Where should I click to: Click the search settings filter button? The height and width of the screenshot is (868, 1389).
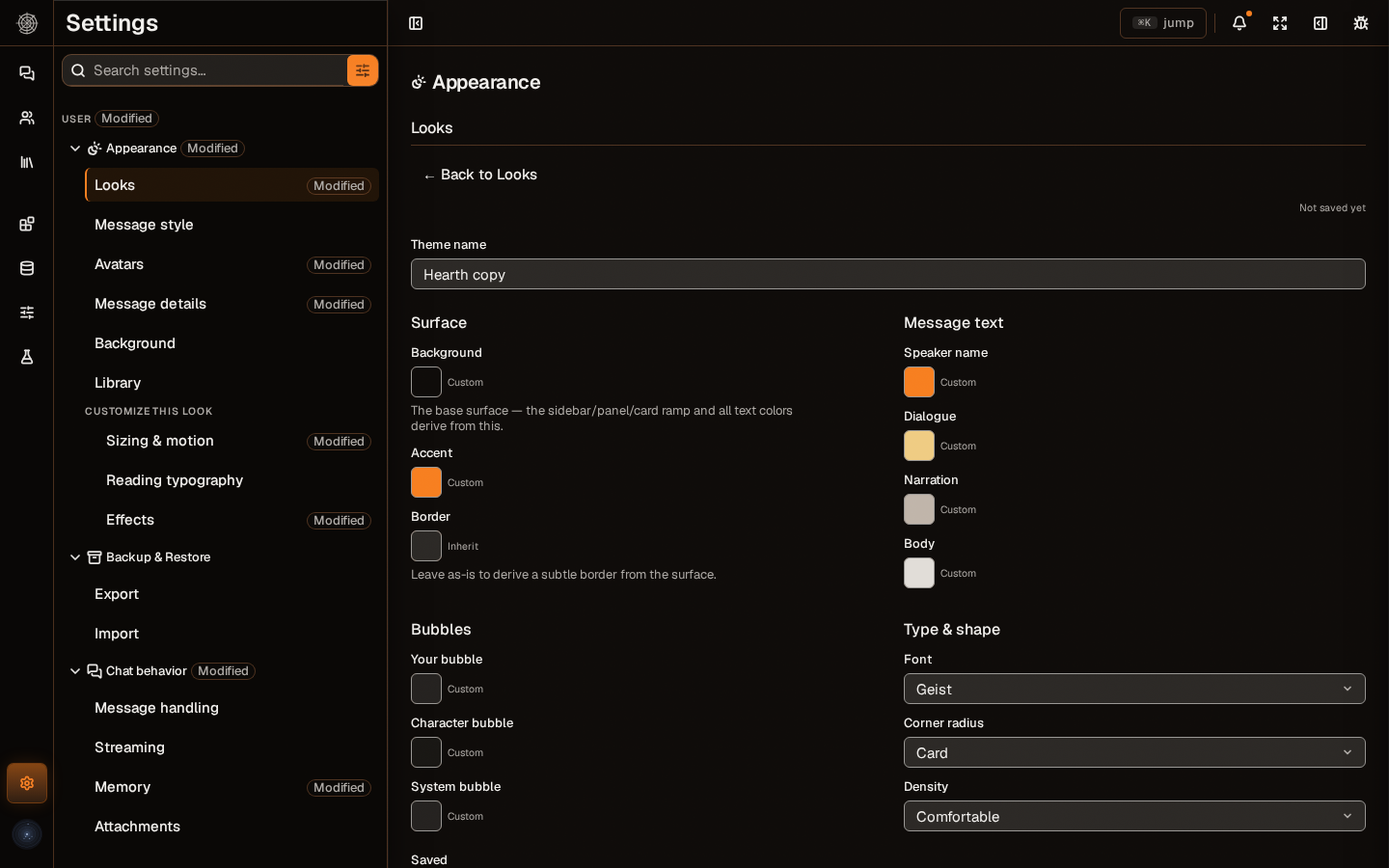coord(363,70)
